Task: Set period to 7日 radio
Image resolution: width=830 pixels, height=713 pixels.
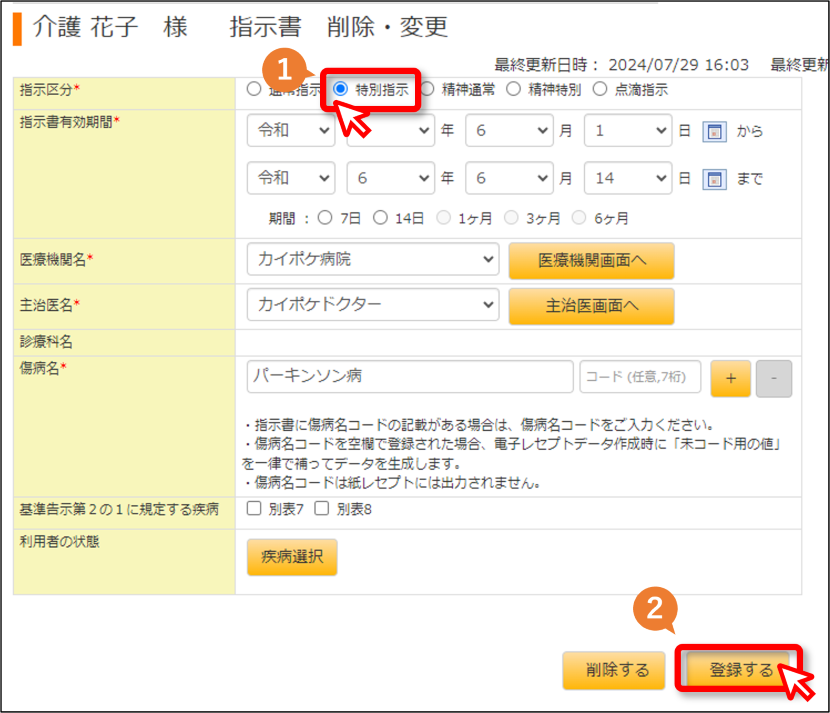Action: tap(325, 218)
